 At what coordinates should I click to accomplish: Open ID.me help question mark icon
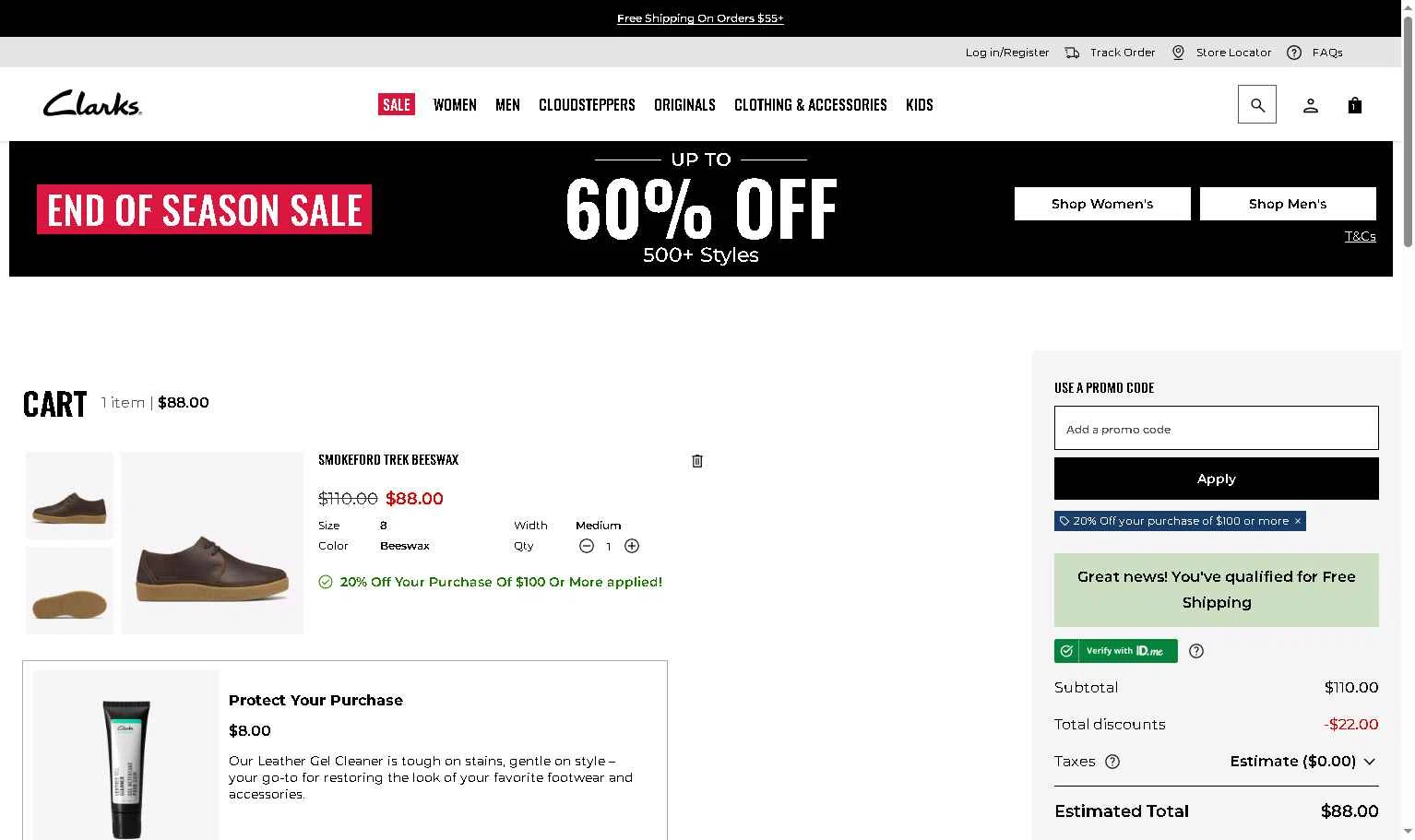[x=1196, y=651]
